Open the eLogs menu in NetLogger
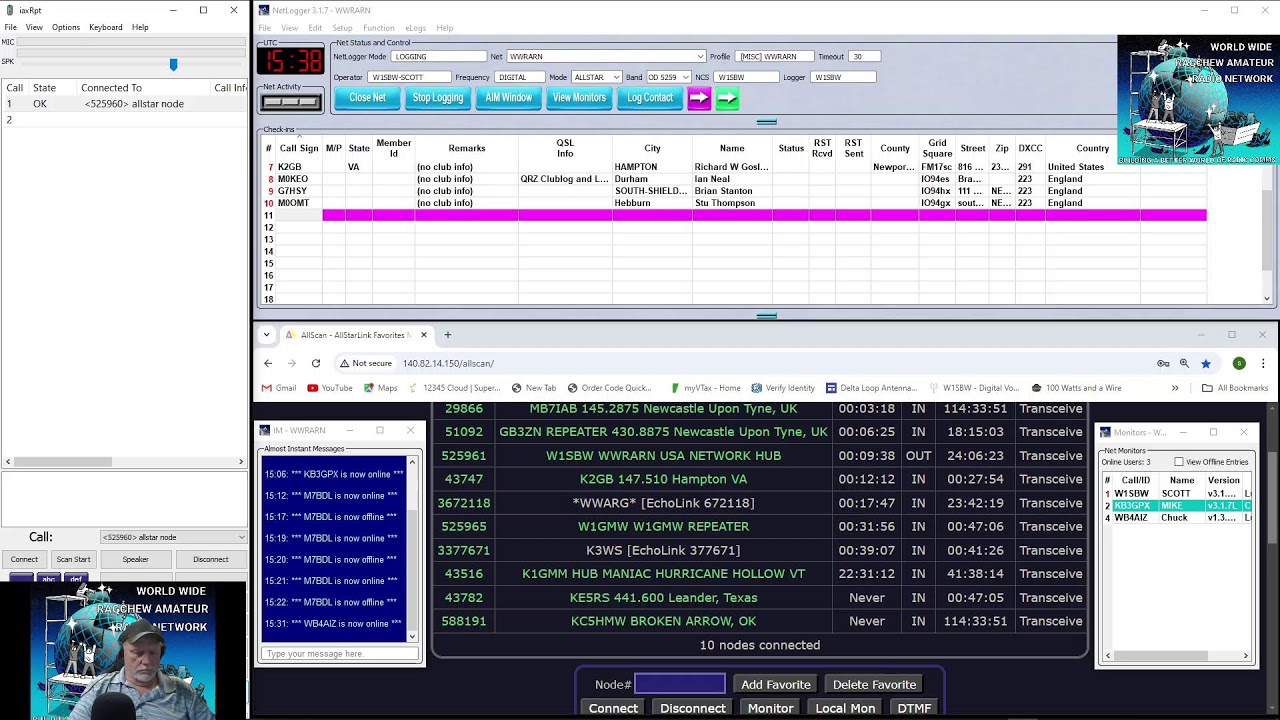Screen dimensions: 1280x720 point(415,28)
